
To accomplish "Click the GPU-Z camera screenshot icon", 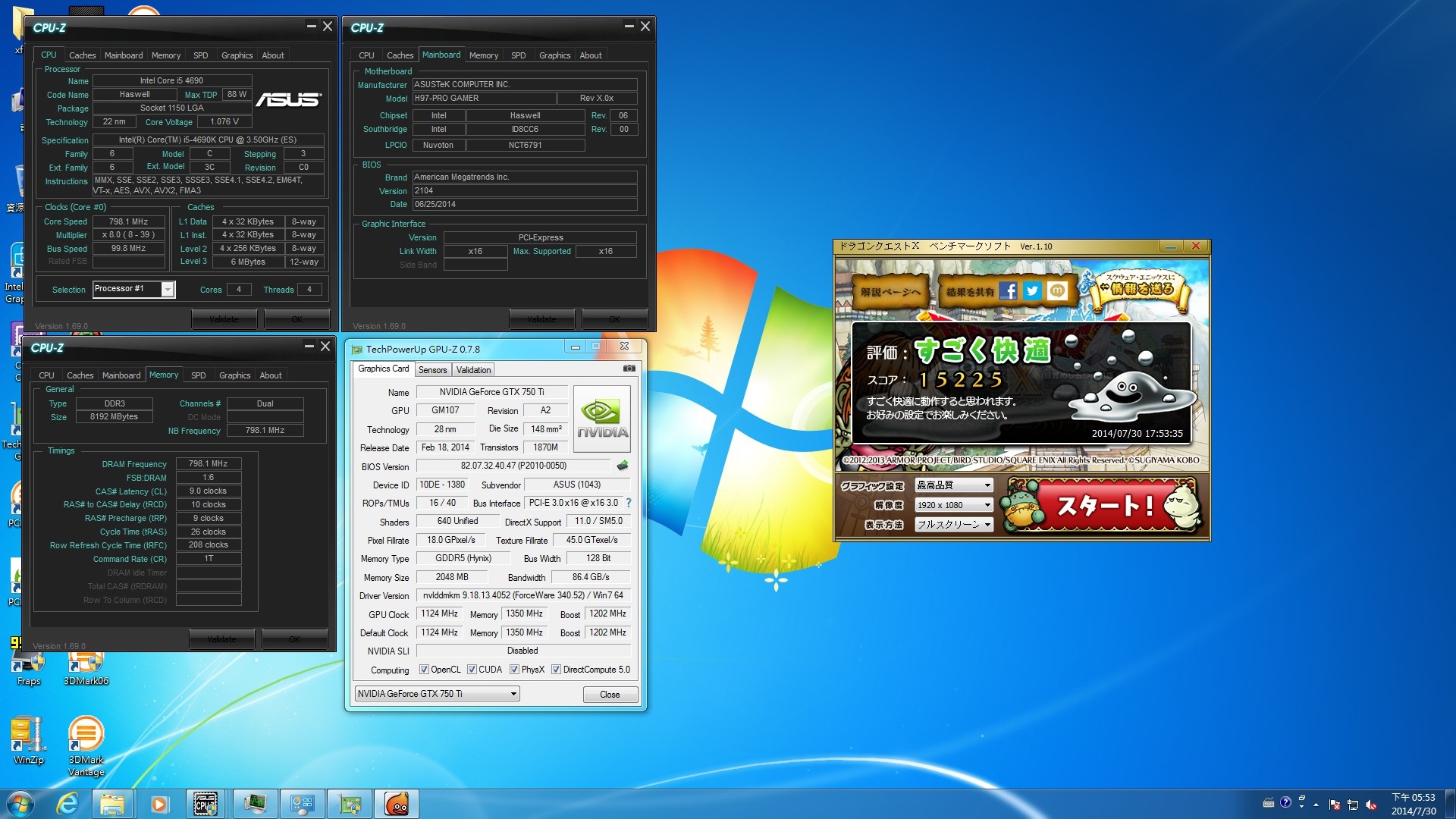I will click(x=629, y=369).
